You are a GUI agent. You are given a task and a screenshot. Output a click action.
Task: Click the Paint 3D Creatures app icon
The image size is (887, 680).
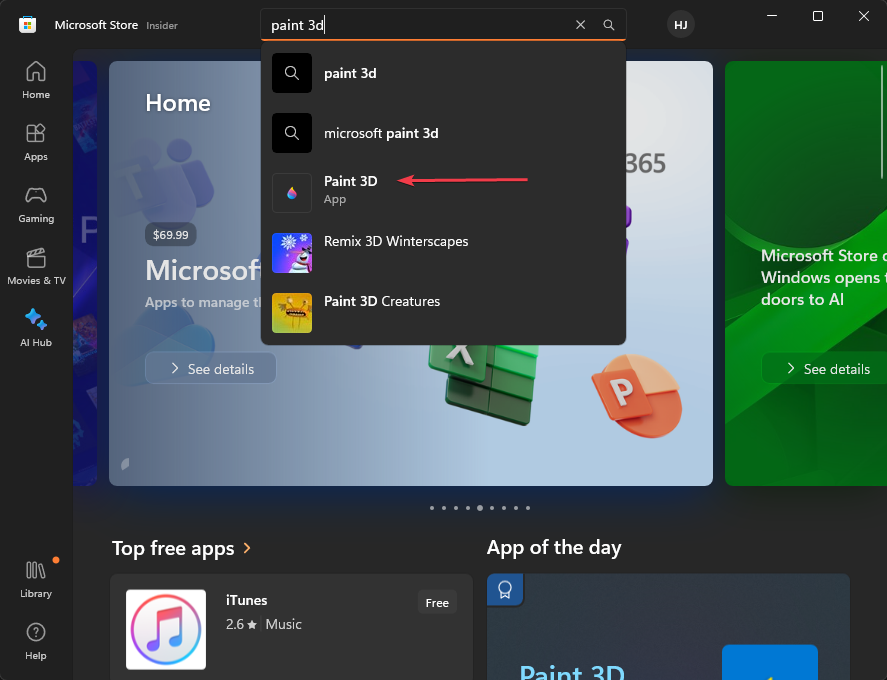click(292, 313)
